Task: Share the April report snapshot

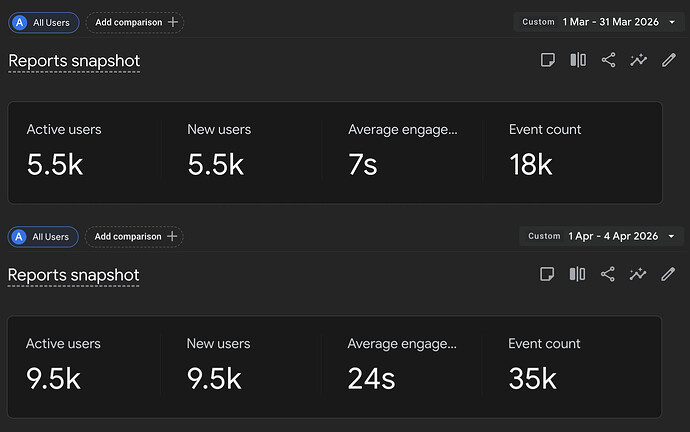Action: (607, 274)
